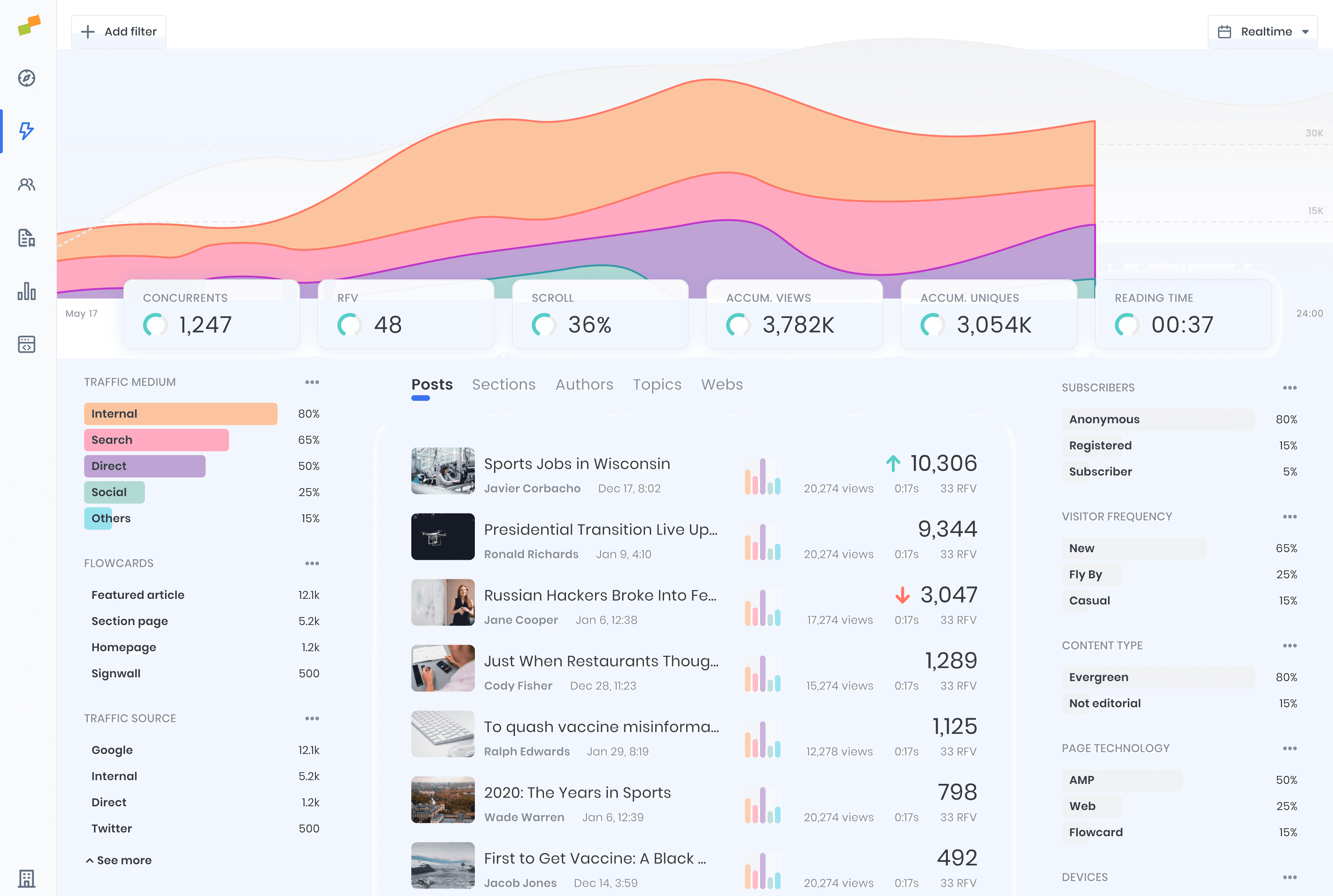Click the calendar icon beside Realtime
The height and width of the screenshot is (896, 1333).
pos(1225,31)
